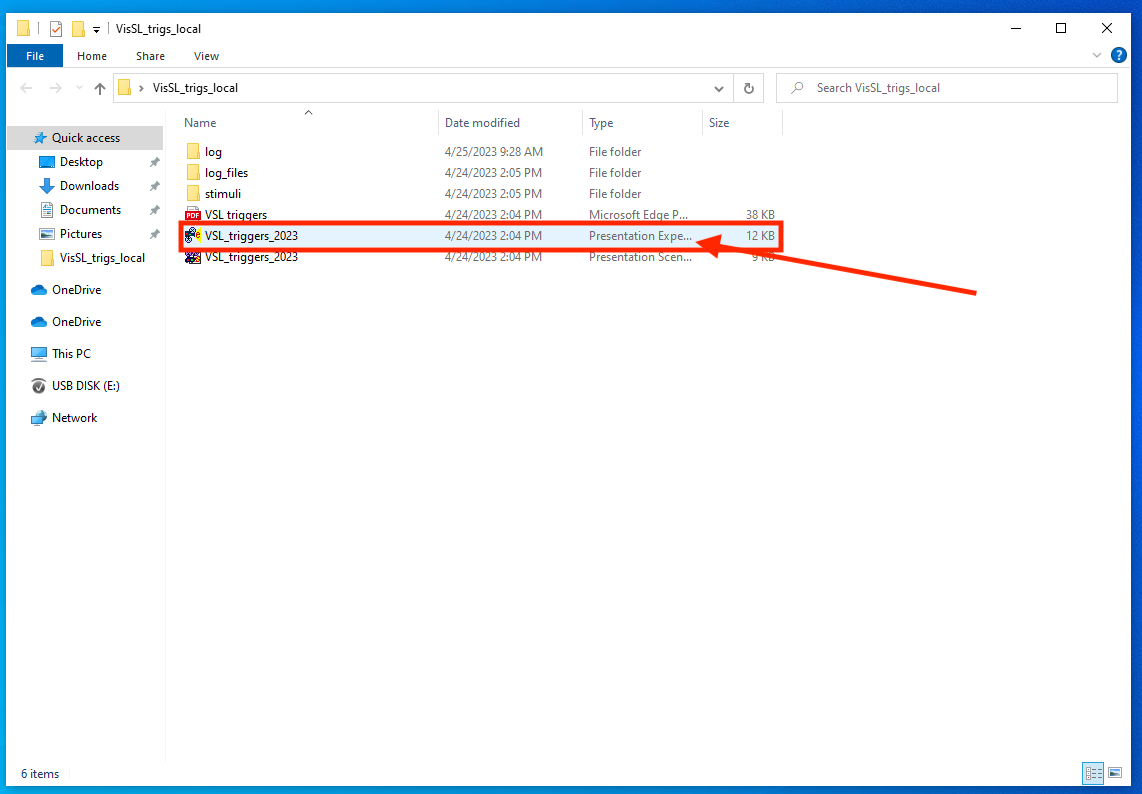The width and height of the screenshot is (1142, 794).
Task: Go up one folder level
Action: pyautogui.click(x=100, y=88)
